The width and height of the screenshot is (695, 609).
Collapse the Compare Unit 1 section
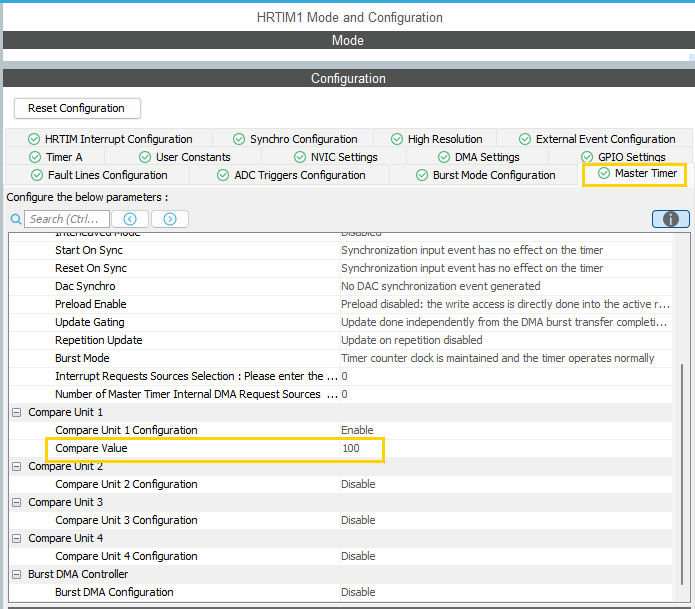(x=16, y=412)
